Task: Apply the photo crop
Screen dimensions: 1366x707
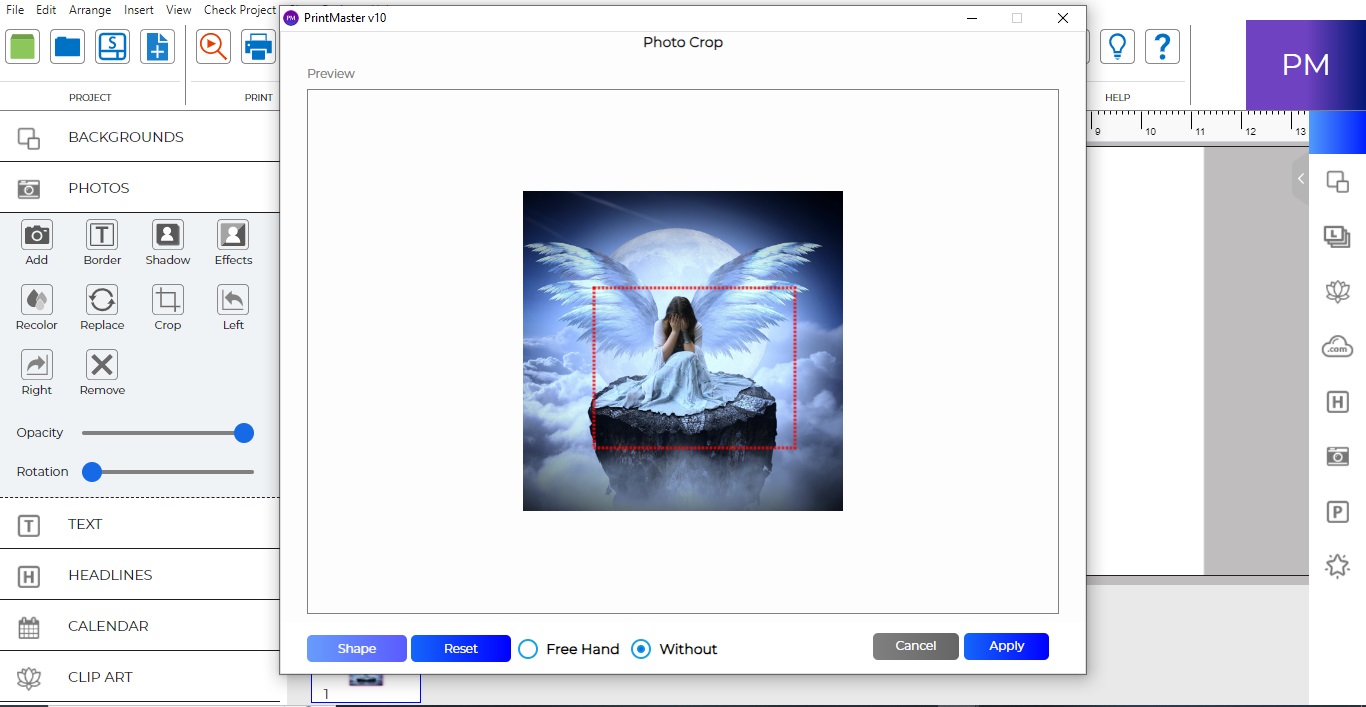Action: click(x=1006, y=646)
